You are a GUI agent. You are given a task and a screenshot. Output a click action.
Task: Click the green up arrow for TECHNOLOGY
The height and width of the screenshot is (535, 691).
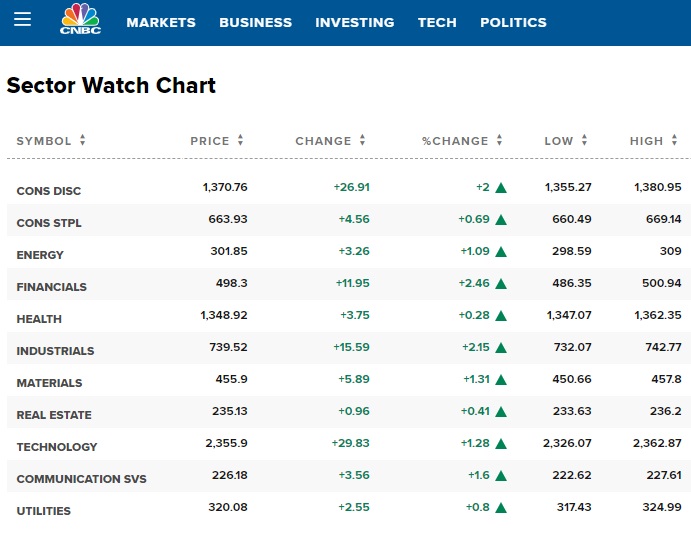click(x=501, y=444)
